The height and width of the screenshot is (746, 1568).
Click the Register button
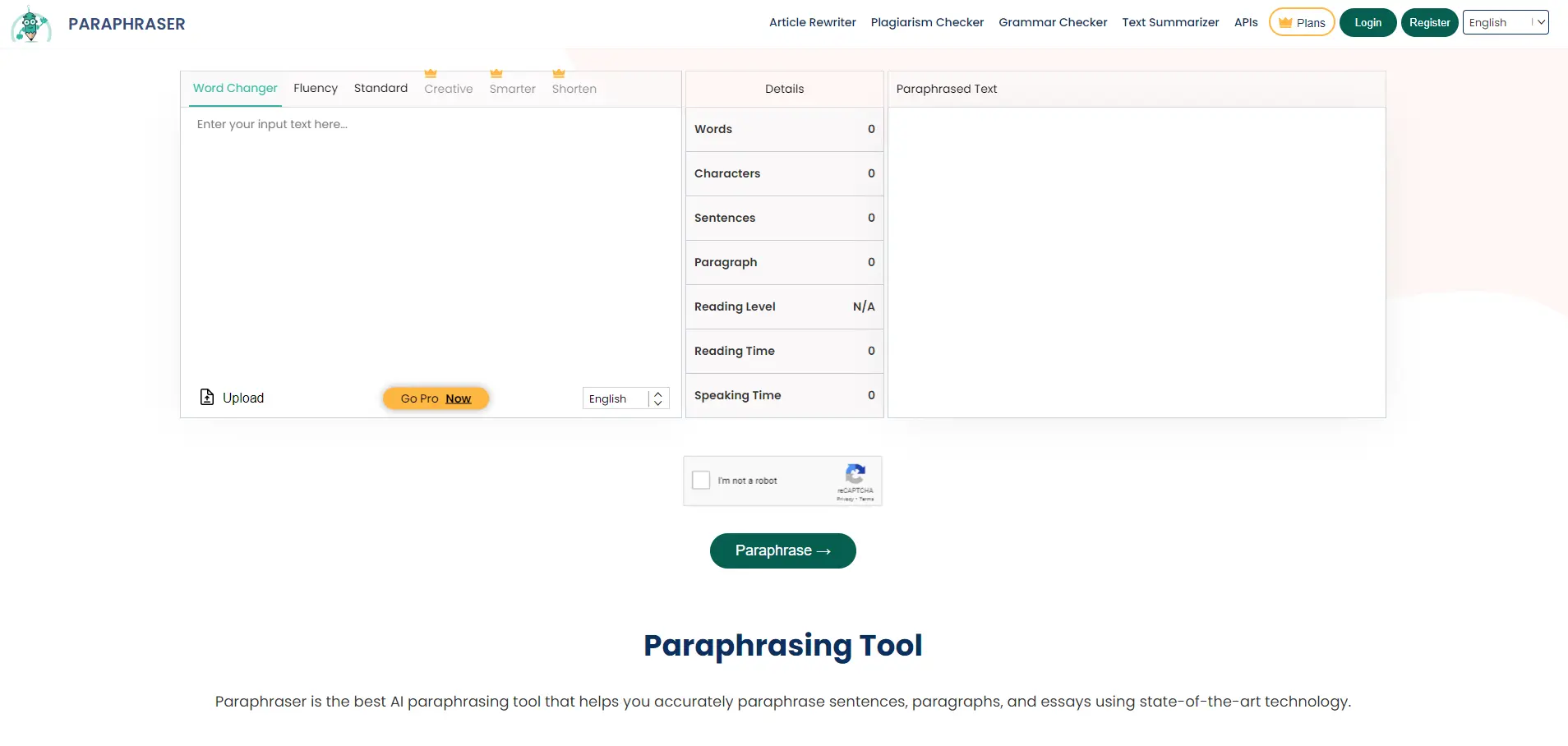1430,22
